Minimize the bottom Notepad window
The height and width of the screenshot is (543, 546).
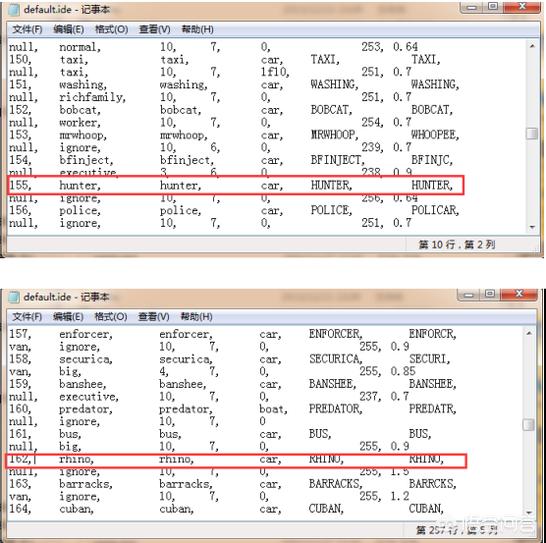coord(469,295)
